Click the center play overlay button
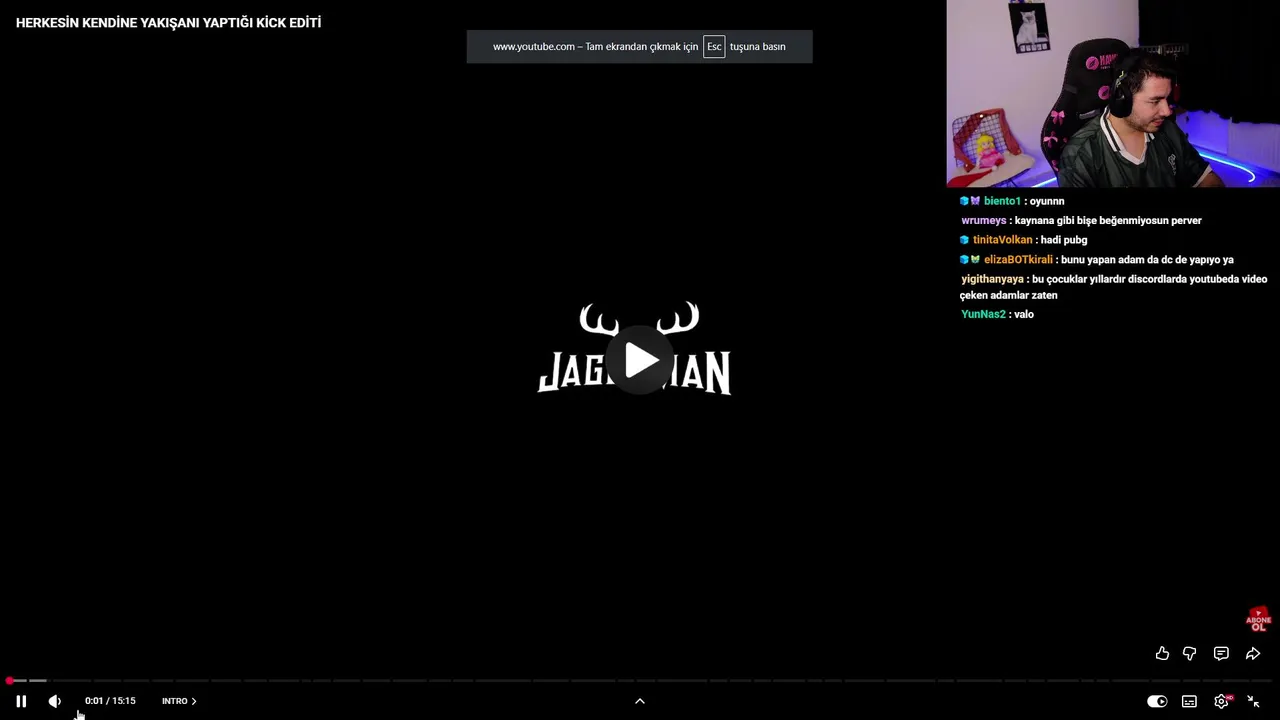Screen dimensions: 1280x720 coord(640,360)
